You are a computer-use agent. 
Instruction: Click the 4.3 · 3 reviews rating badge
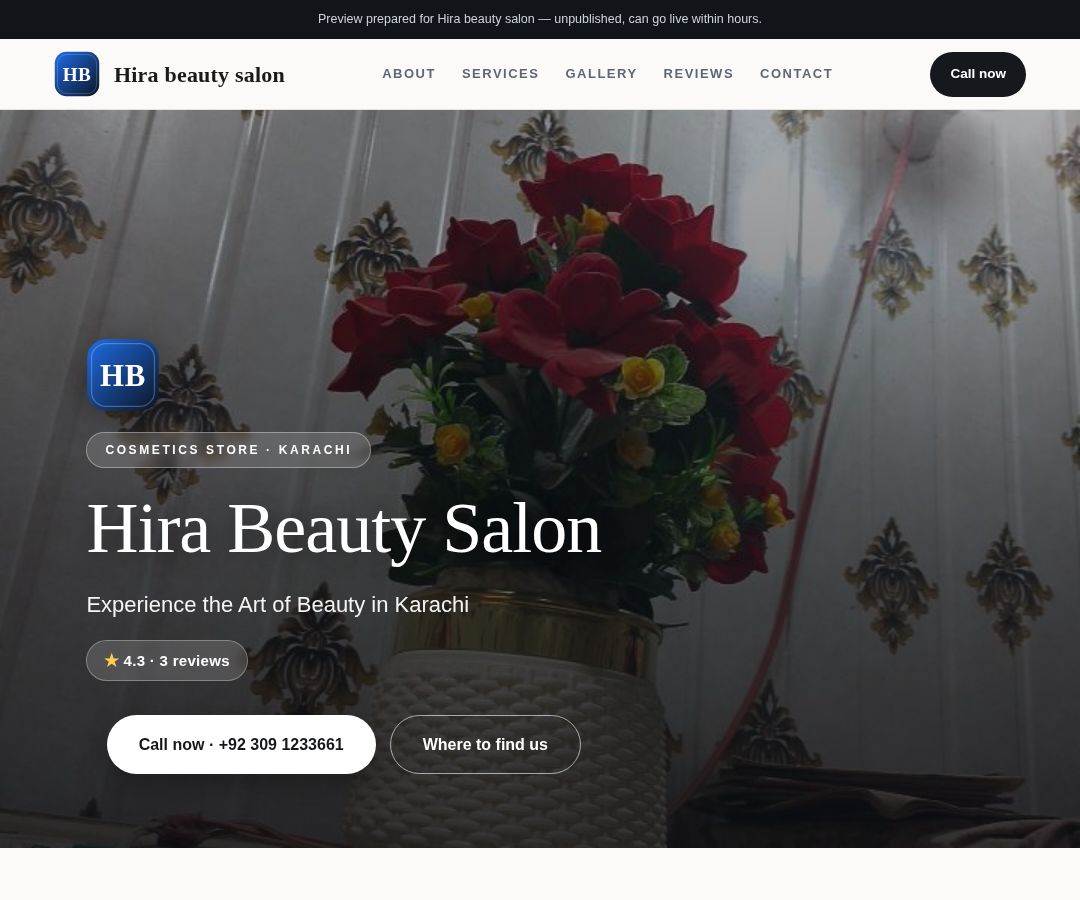click(167, 660)
